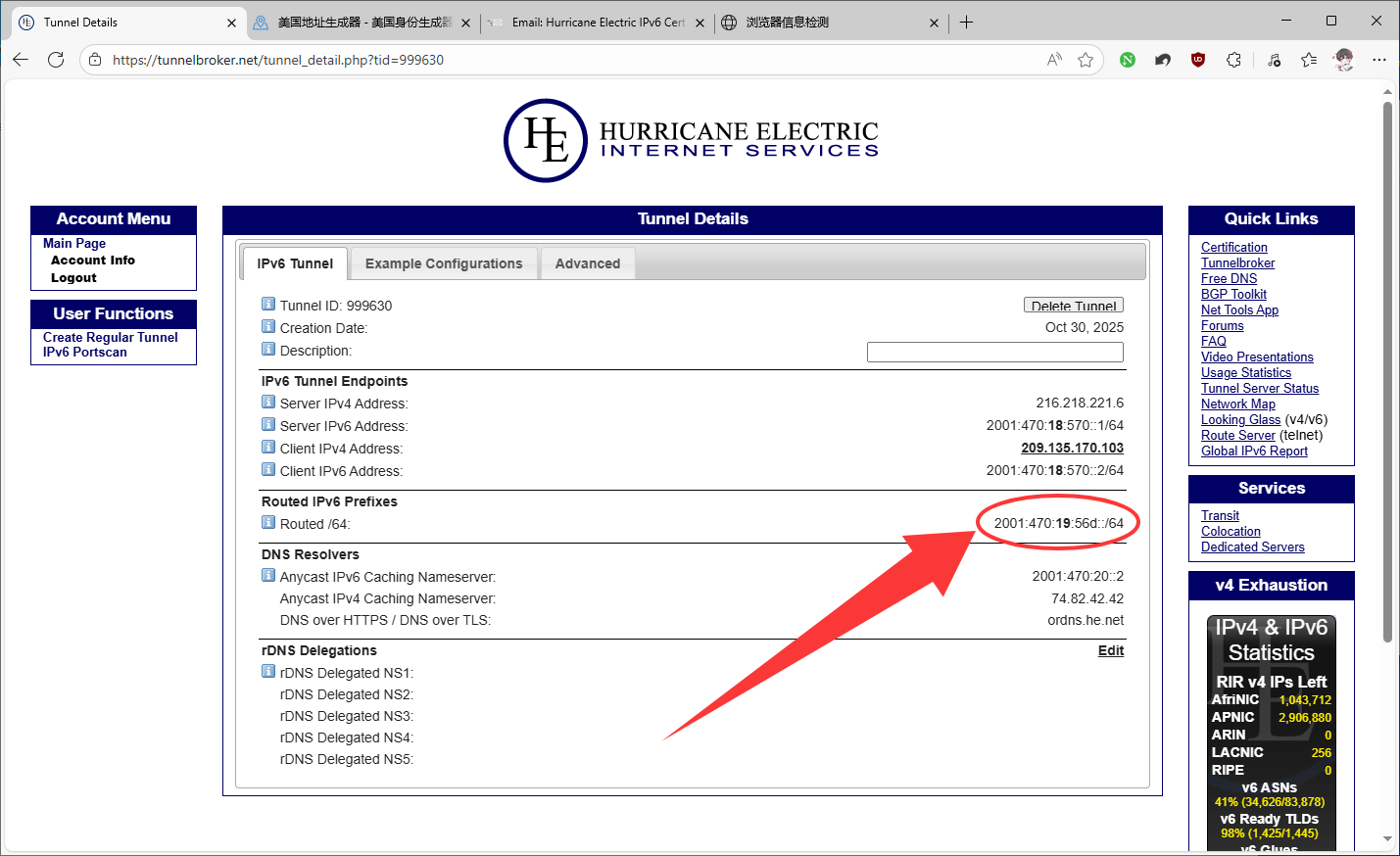
Task: Click the info icon beside Server IPv4 Address
Action: (x=268, y=403)
